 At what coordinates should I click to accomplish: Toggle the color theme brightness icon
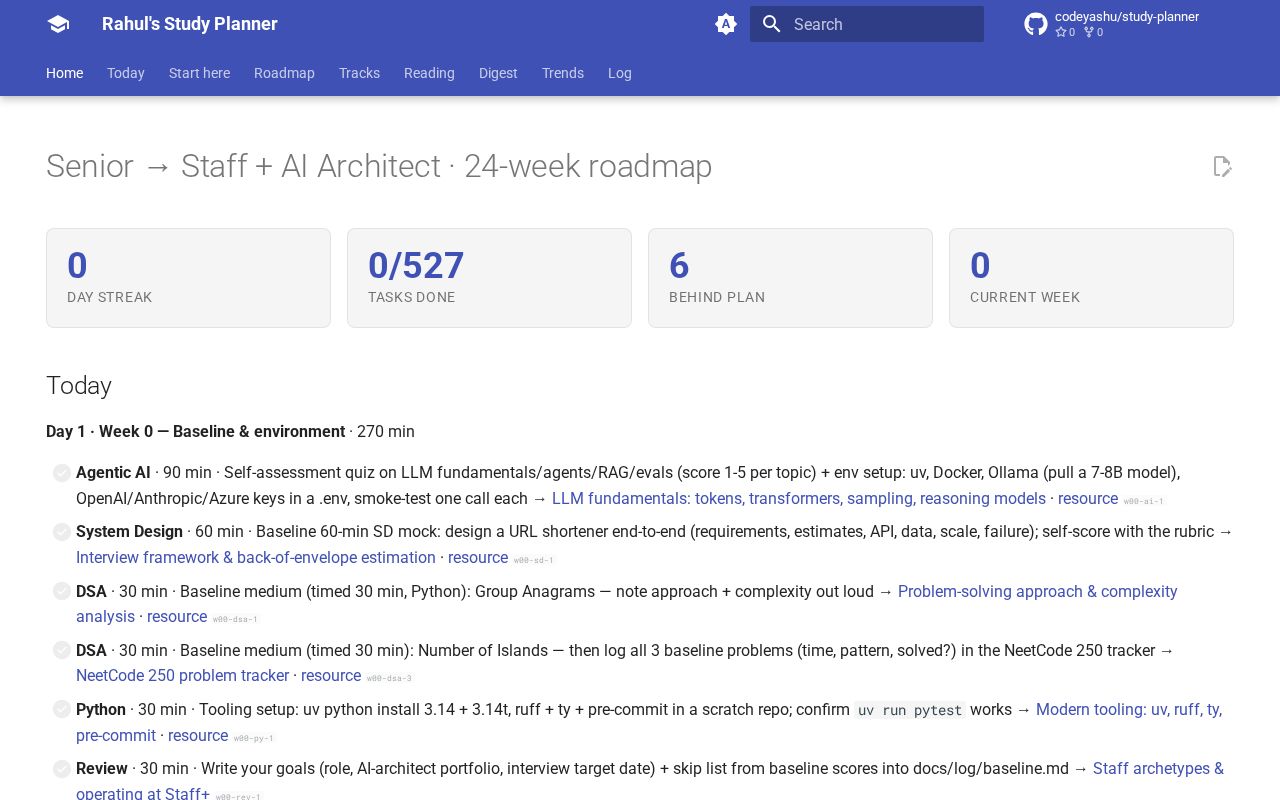[726, 24]
